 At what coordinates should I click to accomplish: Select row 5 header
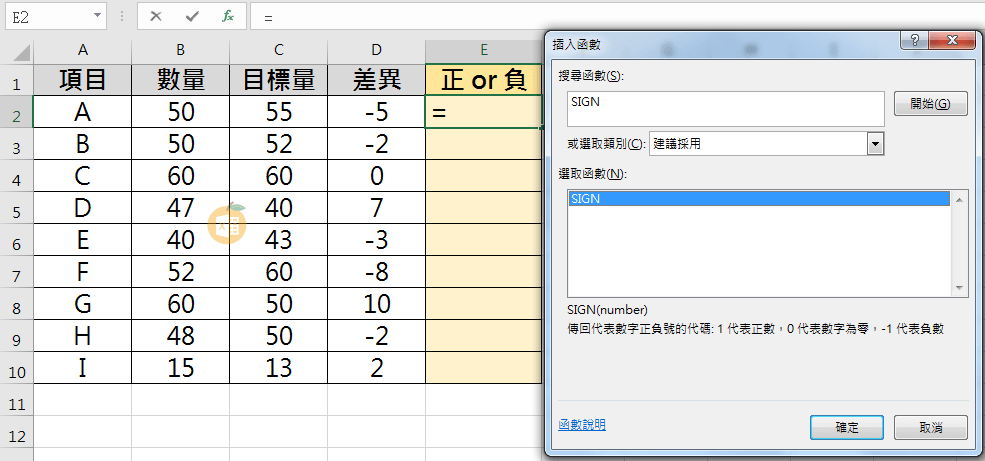coord(16,212)
